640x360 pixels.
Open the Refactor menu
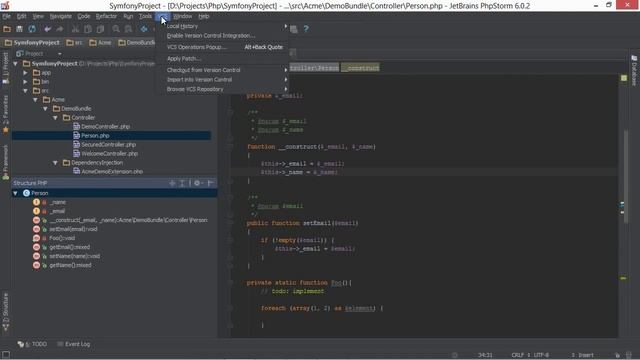tap(106, 16)
